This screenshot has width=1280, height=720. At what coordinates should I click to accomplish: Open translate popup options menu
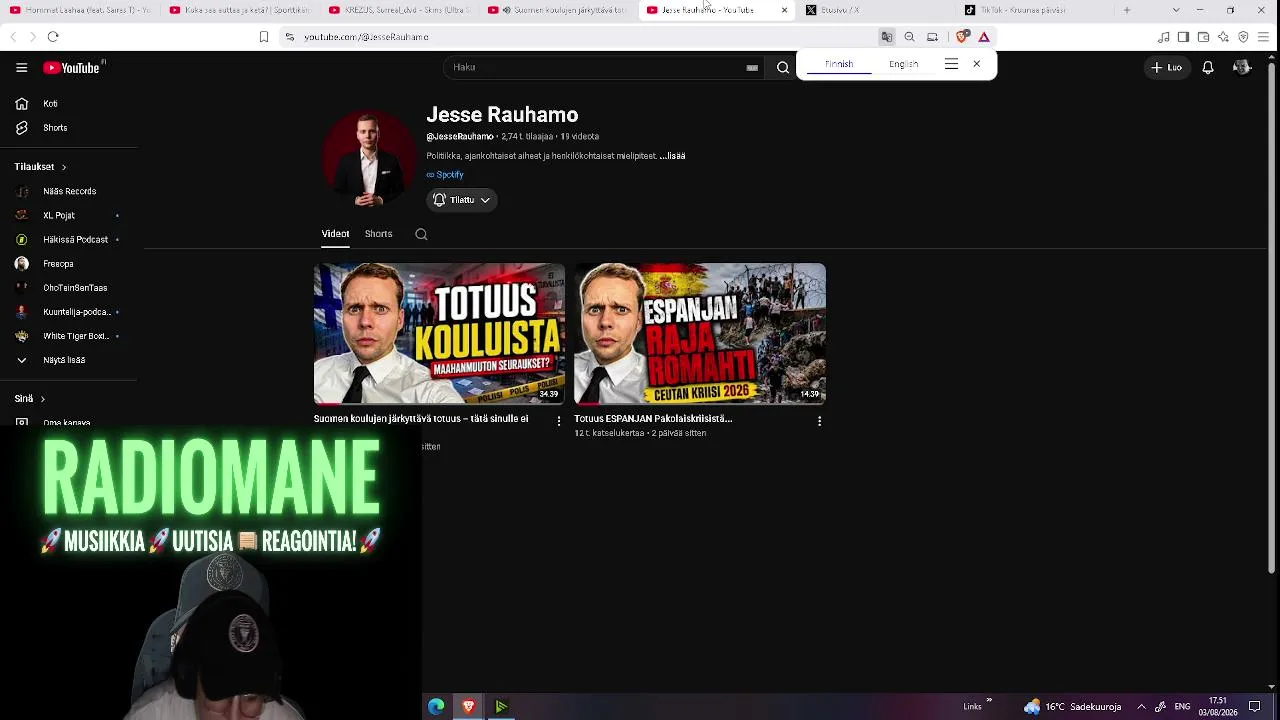click(951, 64)
